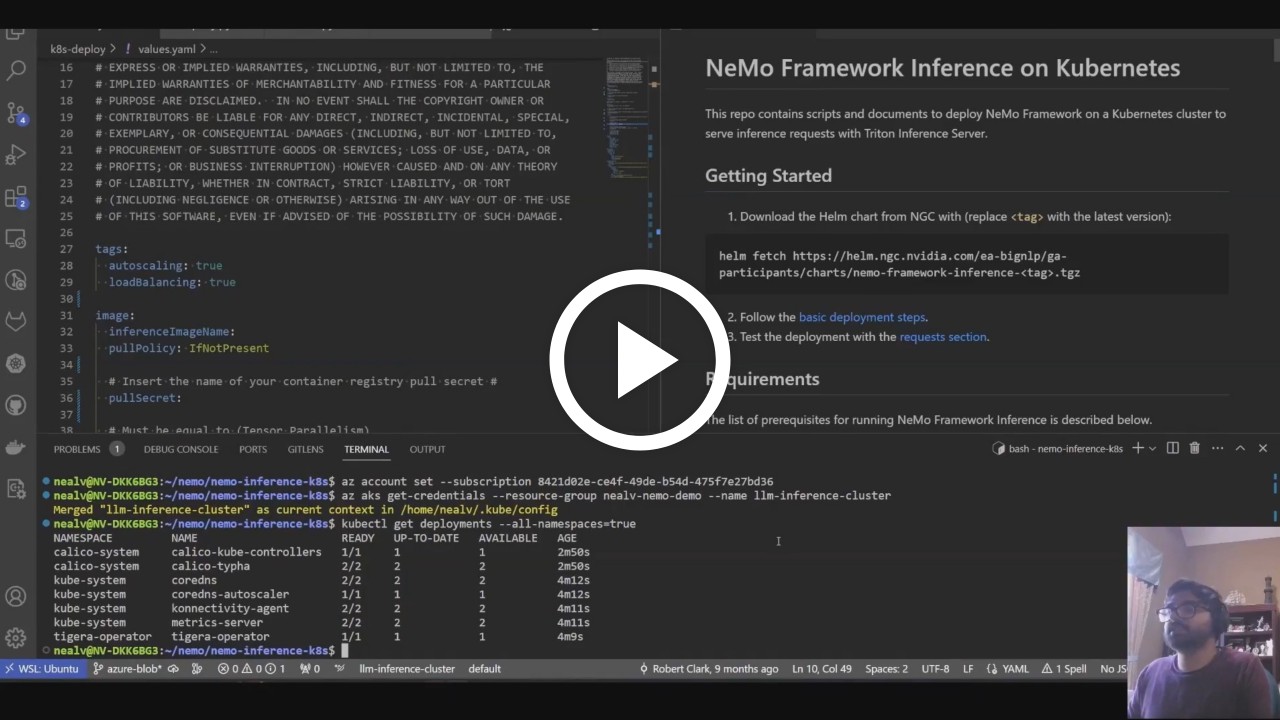This screenshot has height=720, width=1280.
Task: Split the terminal panel
Action: [1172, 448]
